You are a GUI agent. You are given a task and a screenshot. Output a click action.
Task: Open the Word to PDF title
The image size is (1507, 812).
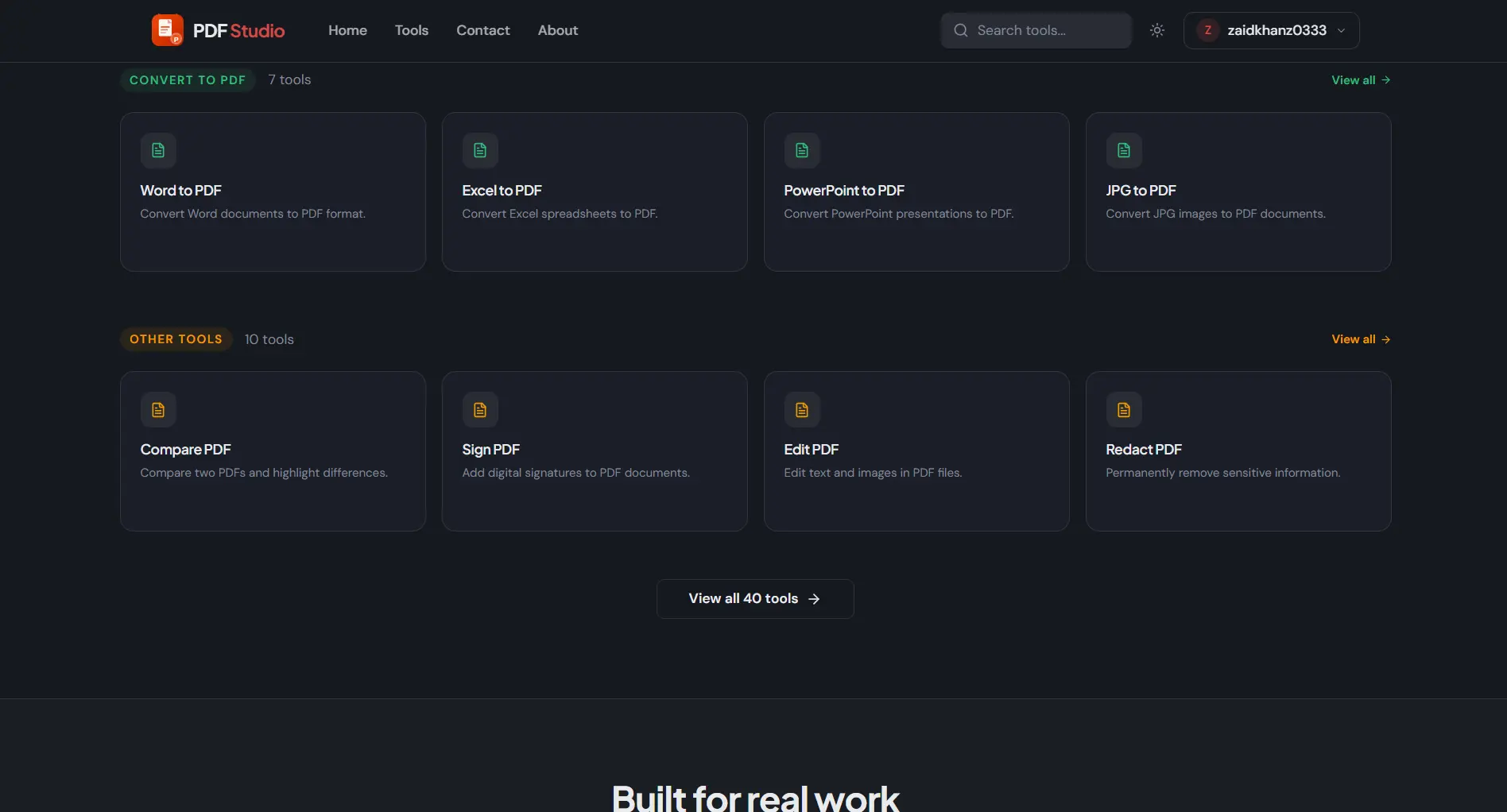pos(180,191)
